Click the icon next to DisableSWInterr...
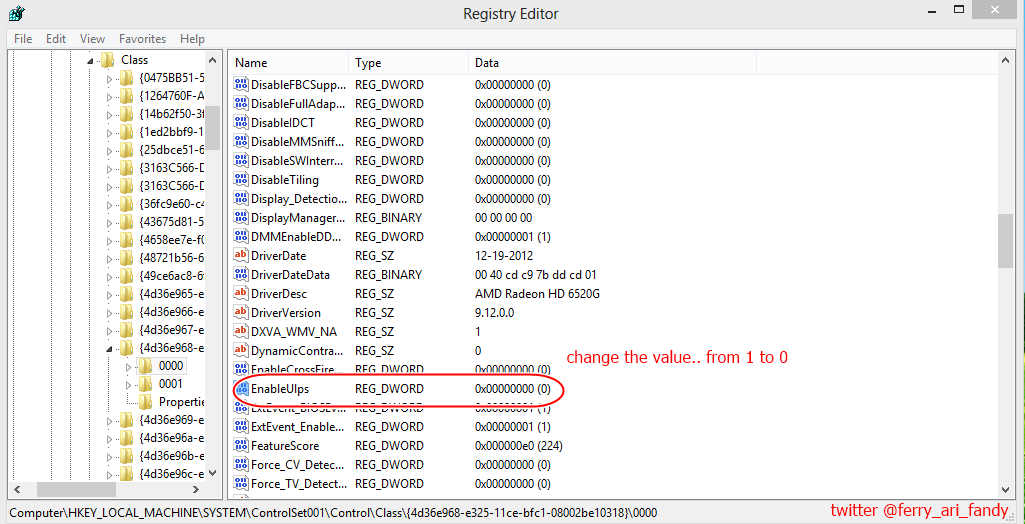The width and height of the screenshot is (1025, 524). point(241,160)
